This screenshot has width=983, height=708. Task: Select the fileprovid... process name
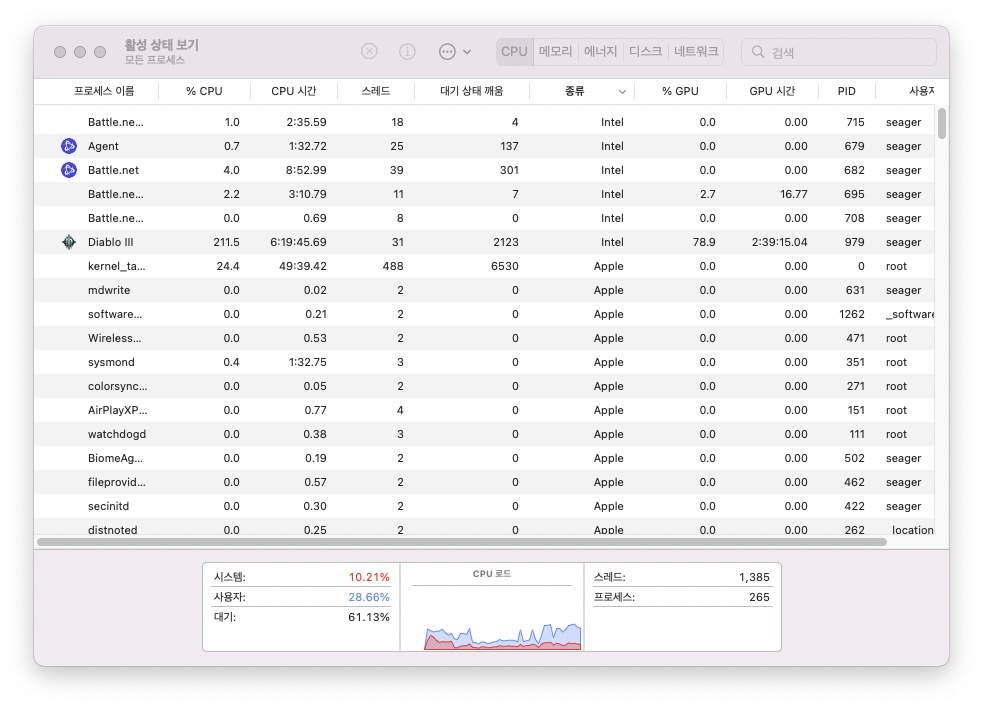pyautogui.click(x=117, y=482)
